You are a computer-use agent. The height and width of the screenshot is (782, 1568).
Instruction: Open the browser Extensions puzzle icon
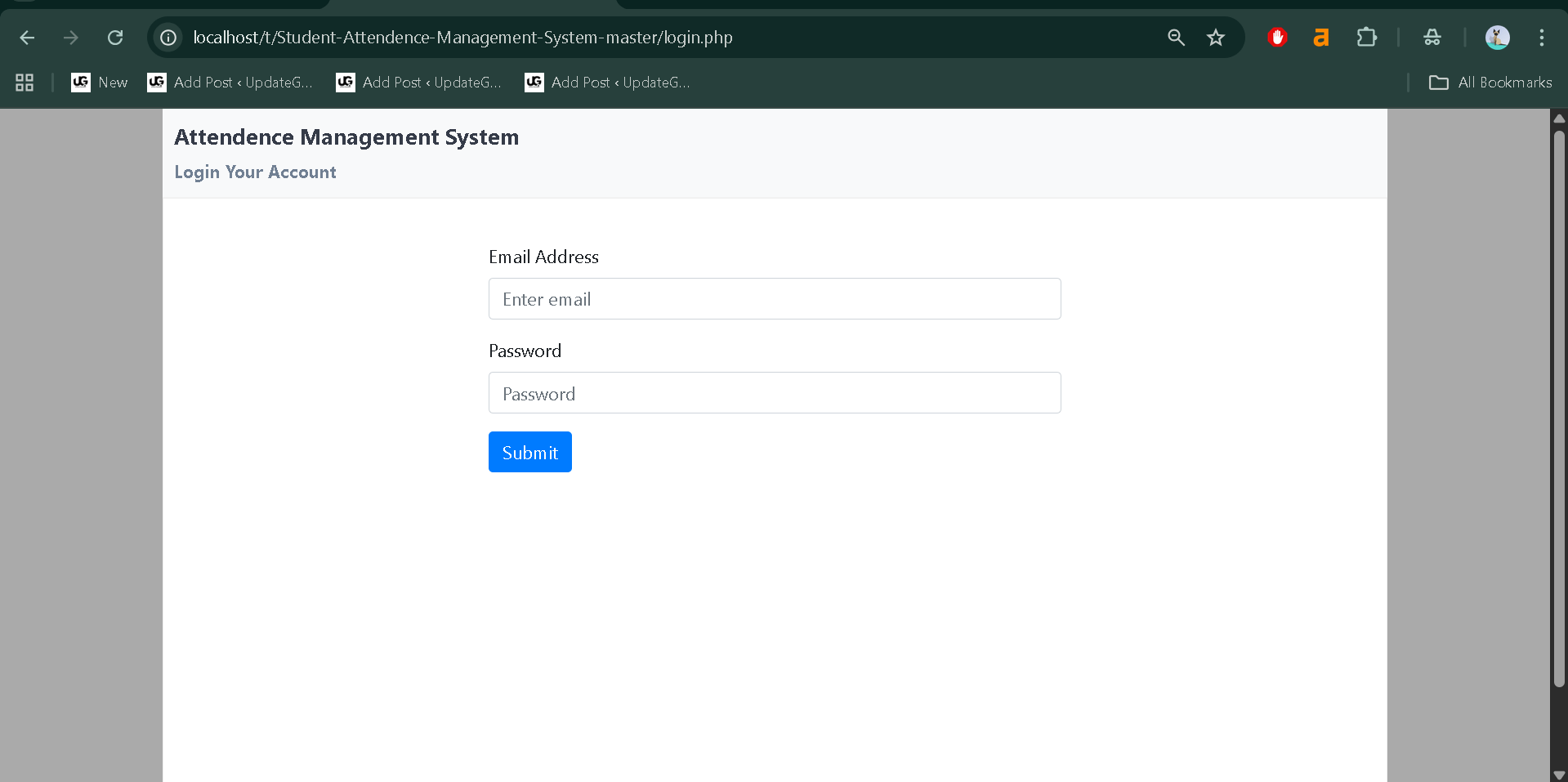tap(1366, 37)
